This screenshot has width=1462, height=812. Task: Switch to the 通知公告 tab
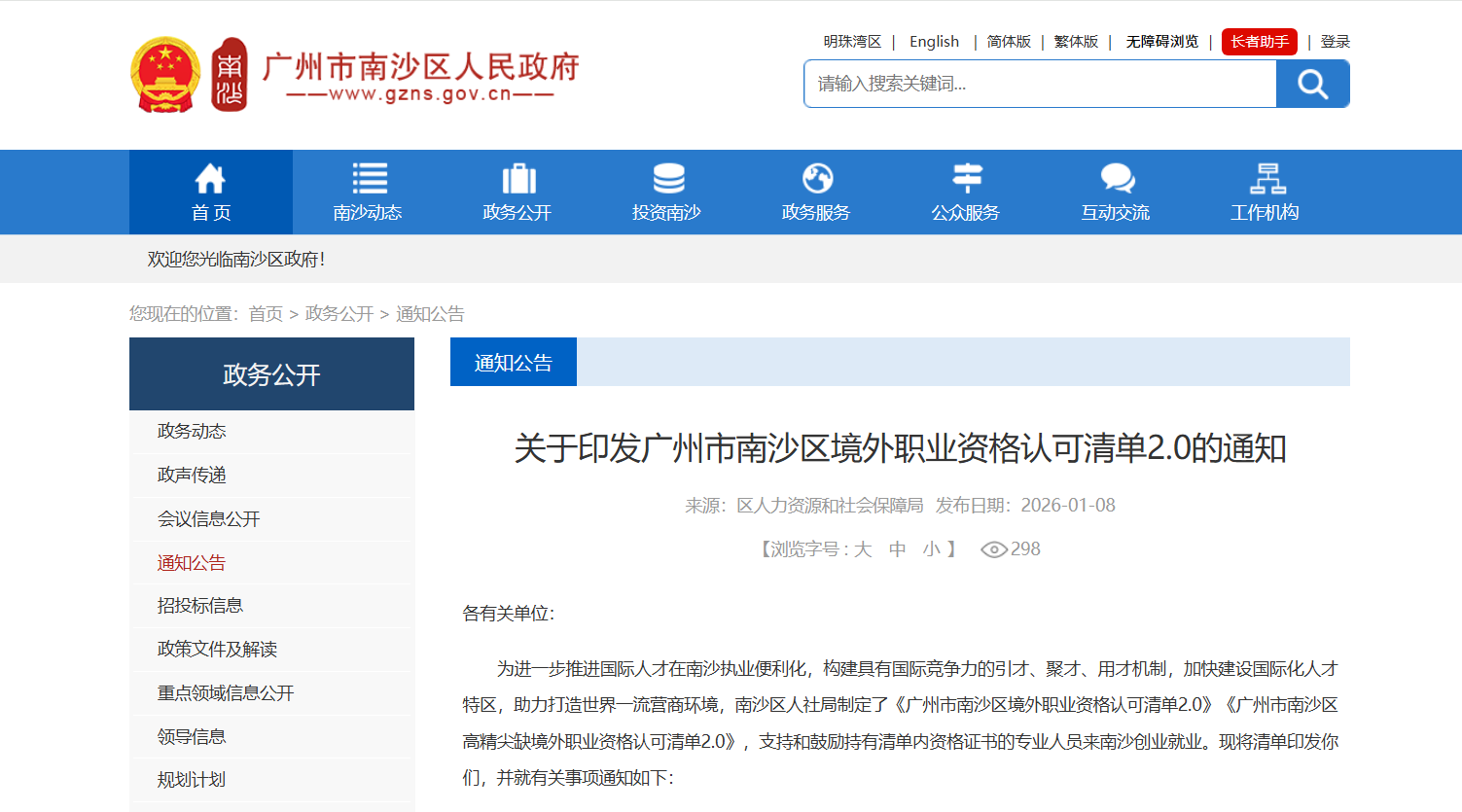[513, 361]
